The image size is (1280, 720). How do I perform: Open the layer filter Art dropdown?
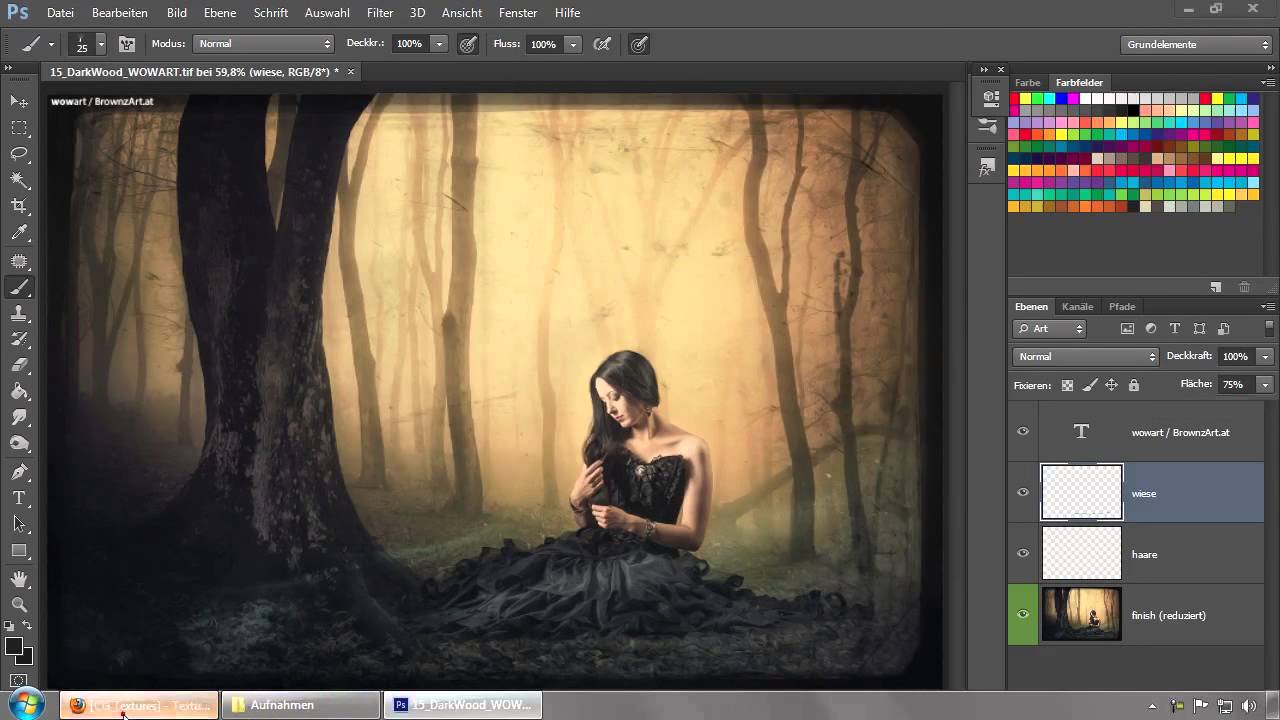pyautogui.click(x=1050, y=328)
